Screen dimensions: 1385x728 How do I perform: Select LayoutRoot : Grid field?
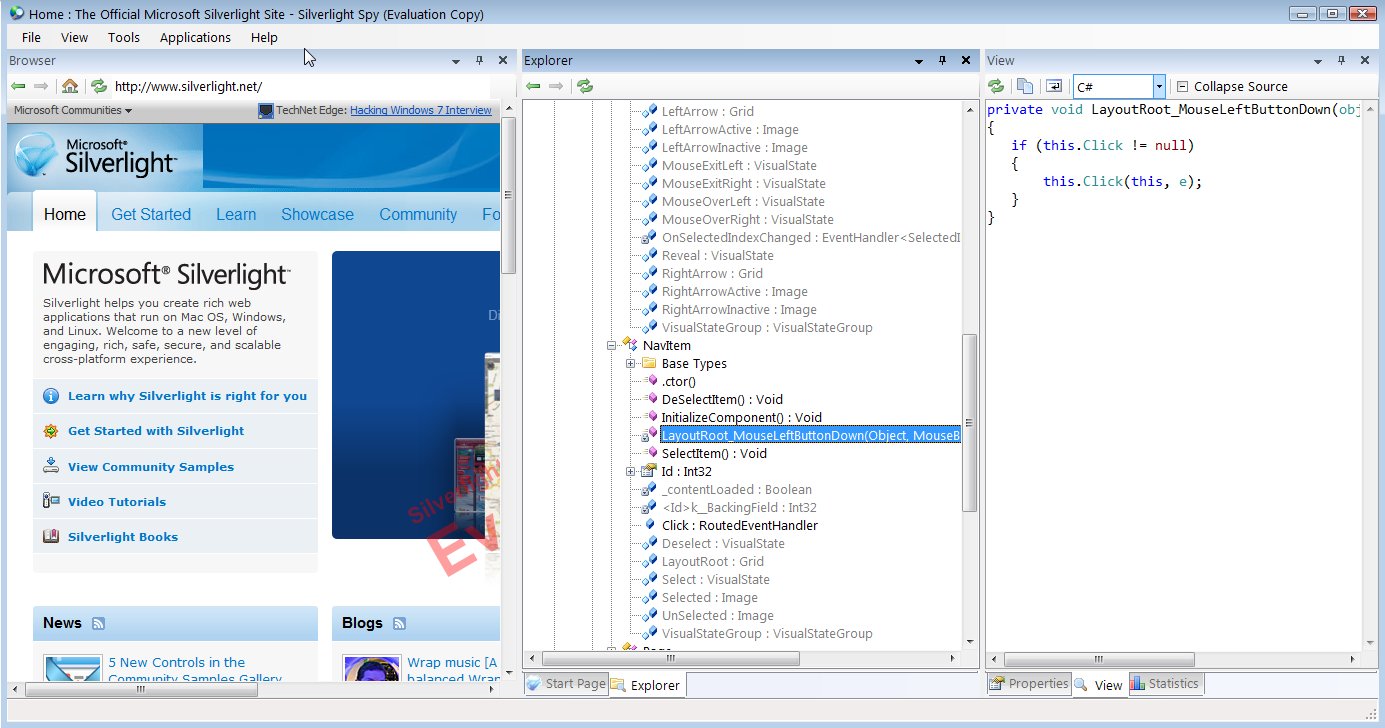712,561
